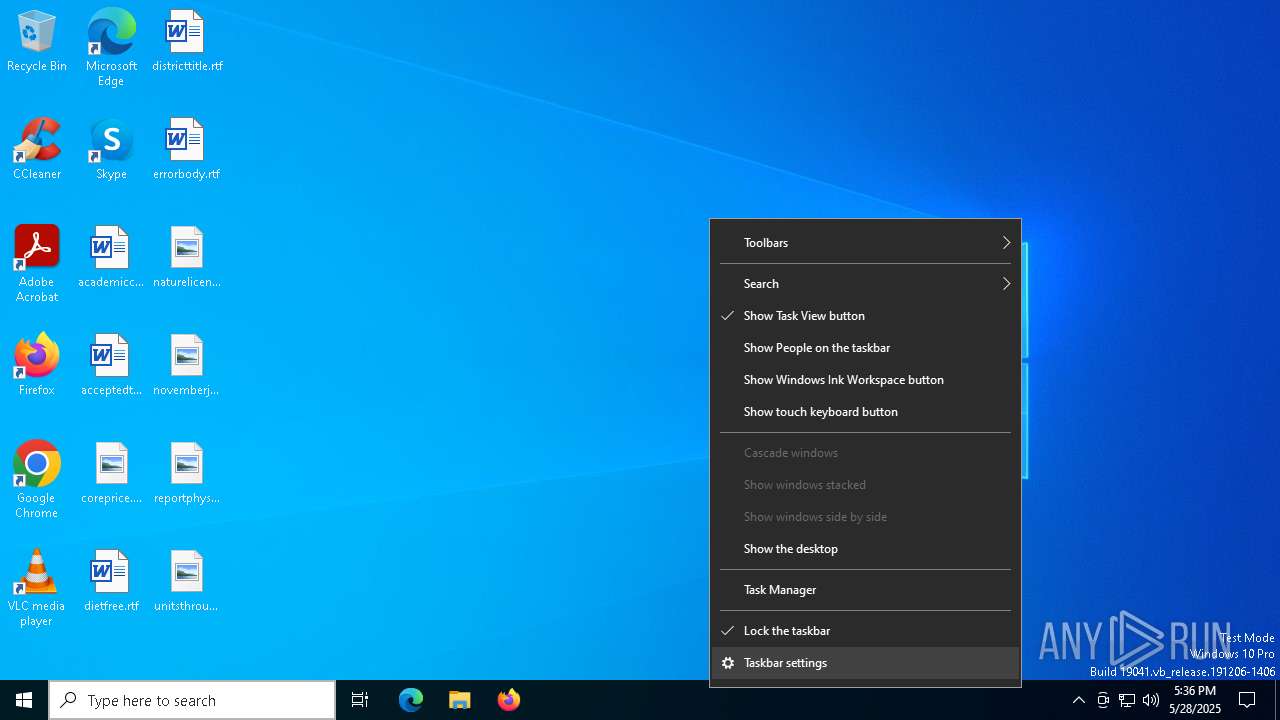Click in the taskbar search box
The image size is (1280, 720).
192,700
